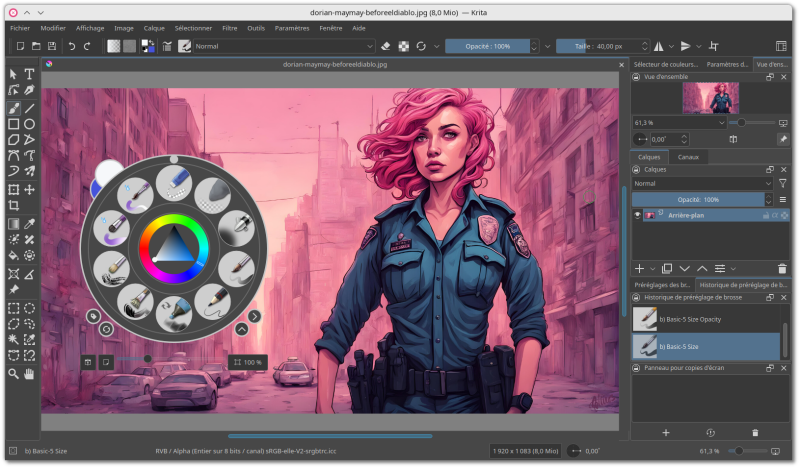Expand the add-layer plus dropdown arrow

tap(653, 269)
